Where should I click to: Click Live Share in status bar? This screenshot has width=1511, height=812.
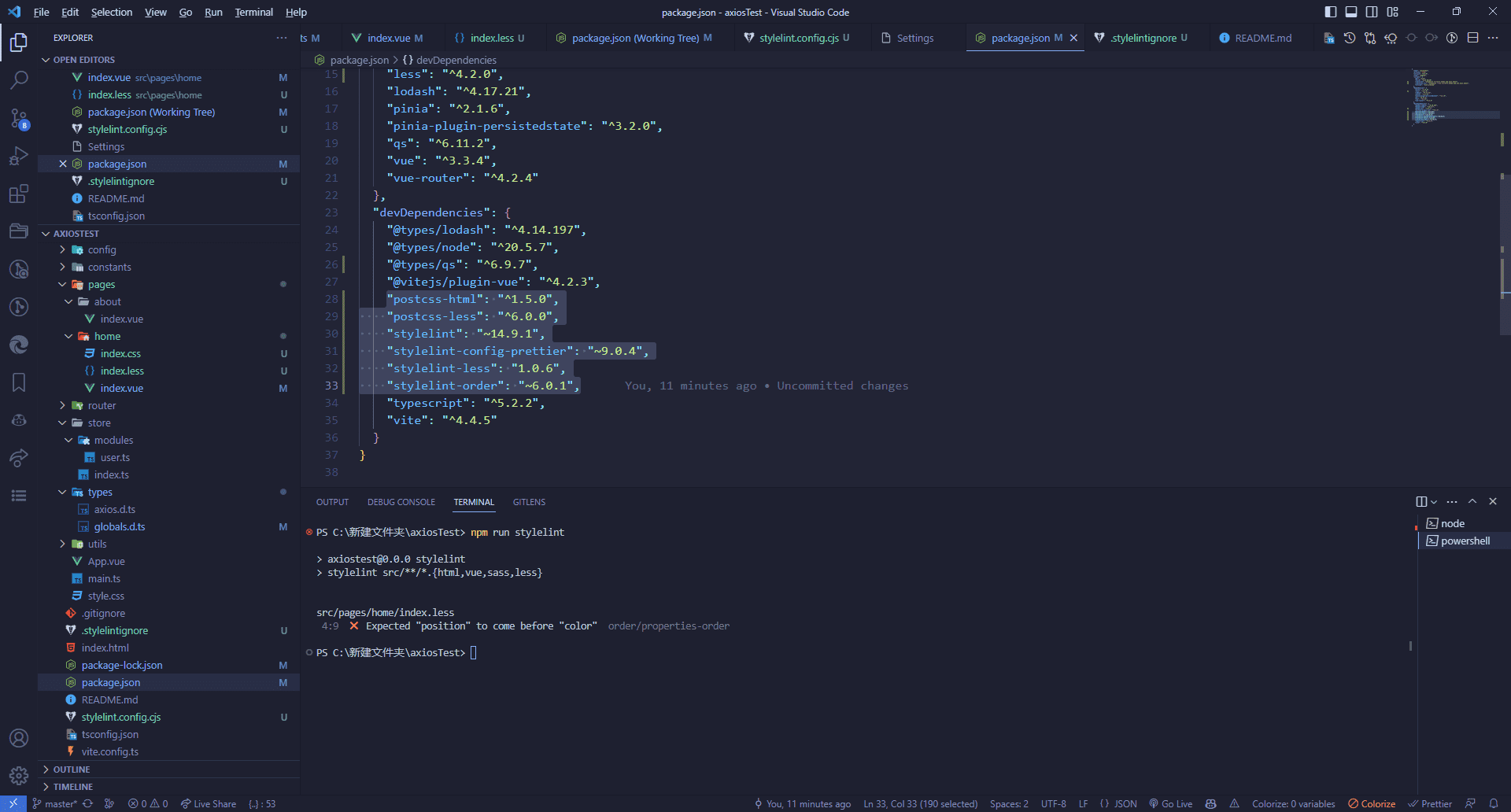coord(208,803)
